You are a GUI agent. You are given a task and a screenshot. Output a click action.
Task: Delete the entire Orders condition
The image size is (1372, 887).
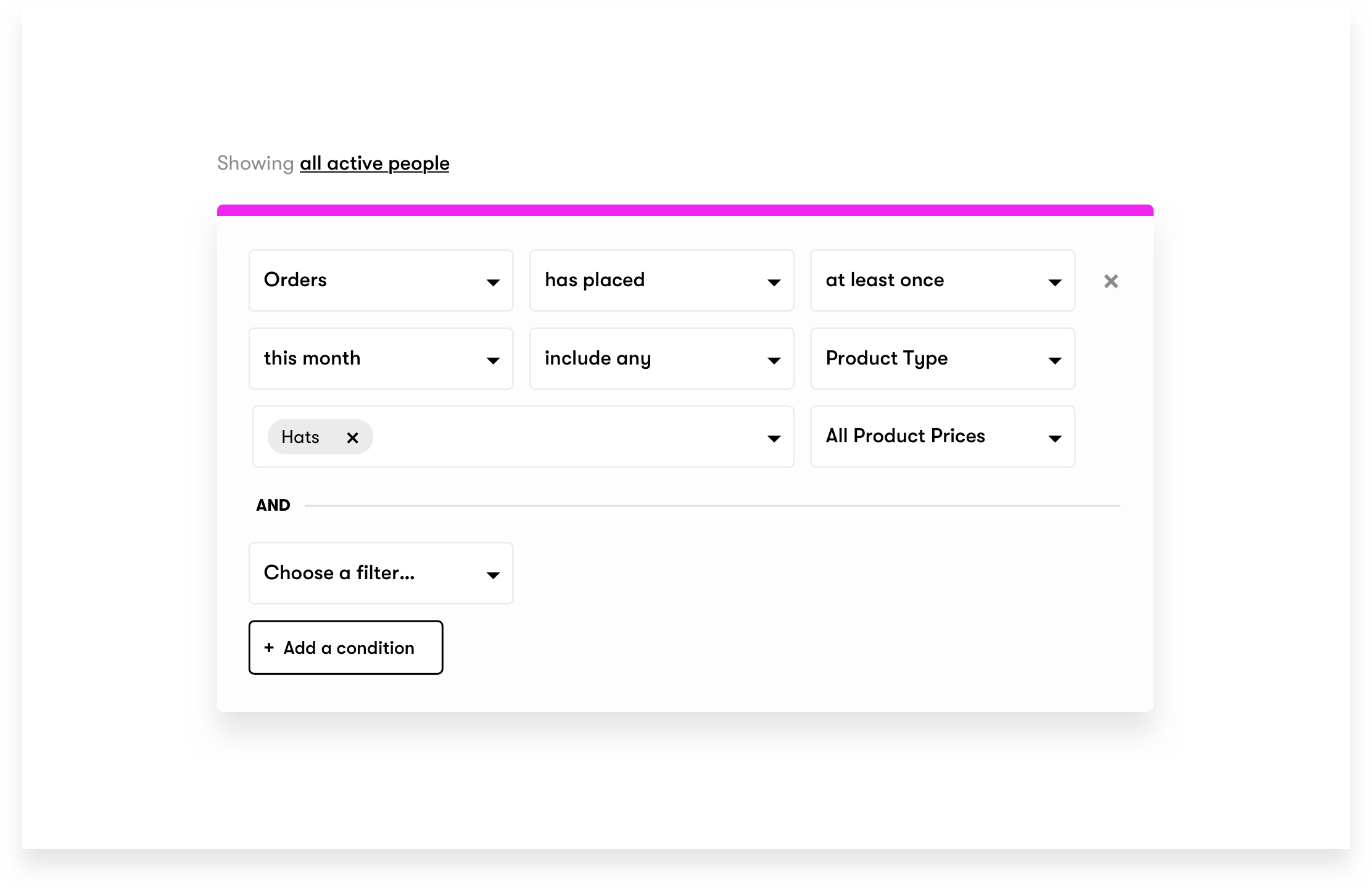[x=1110, y=281]
